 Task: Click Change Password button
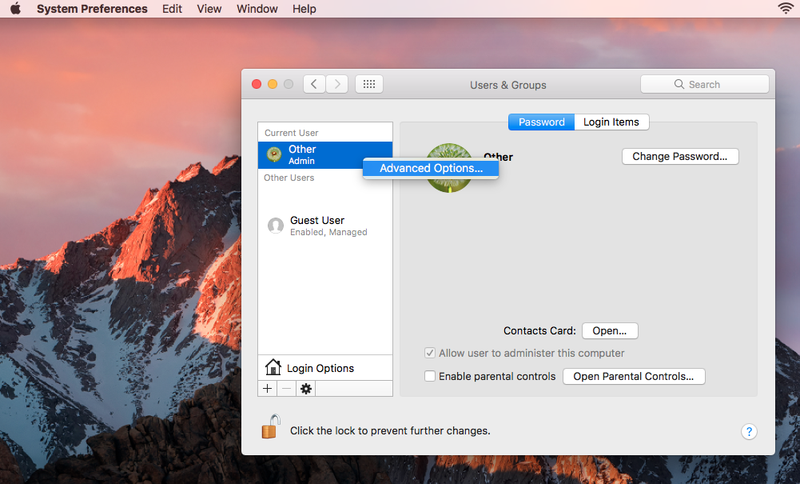point(680,157)
